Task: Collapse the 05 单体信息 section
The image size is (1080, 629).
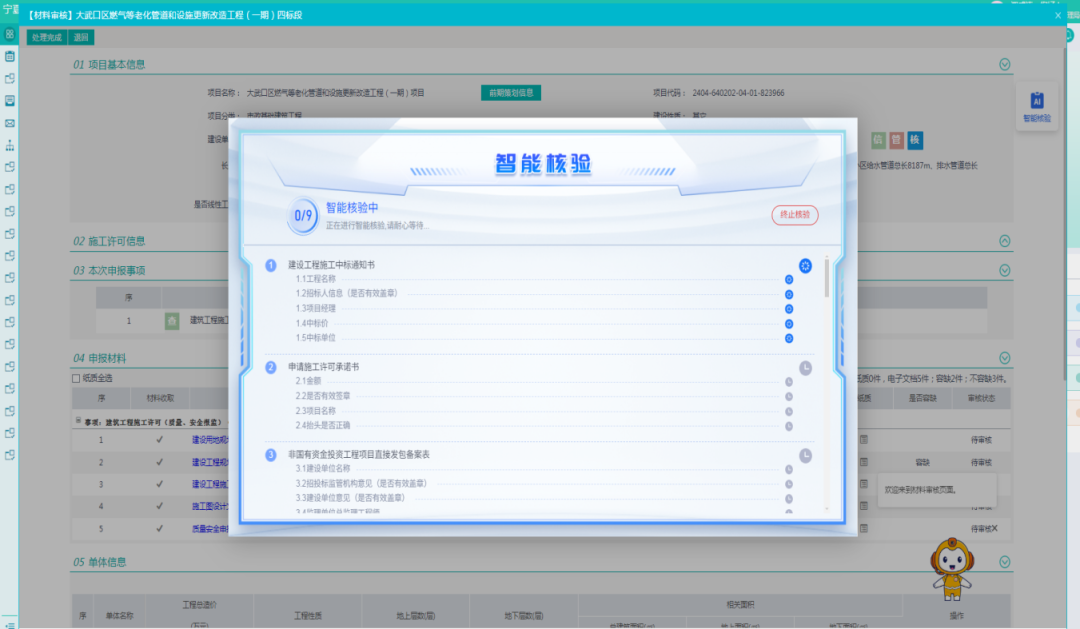Action: coord(1004,562)
